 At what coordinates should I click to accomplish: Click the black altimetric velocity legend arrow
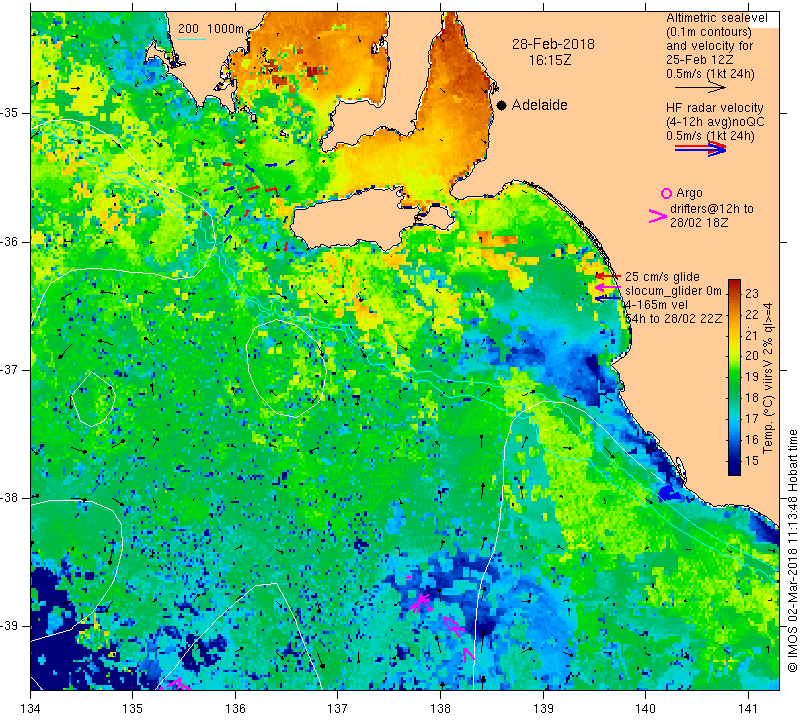pos(700,88)
